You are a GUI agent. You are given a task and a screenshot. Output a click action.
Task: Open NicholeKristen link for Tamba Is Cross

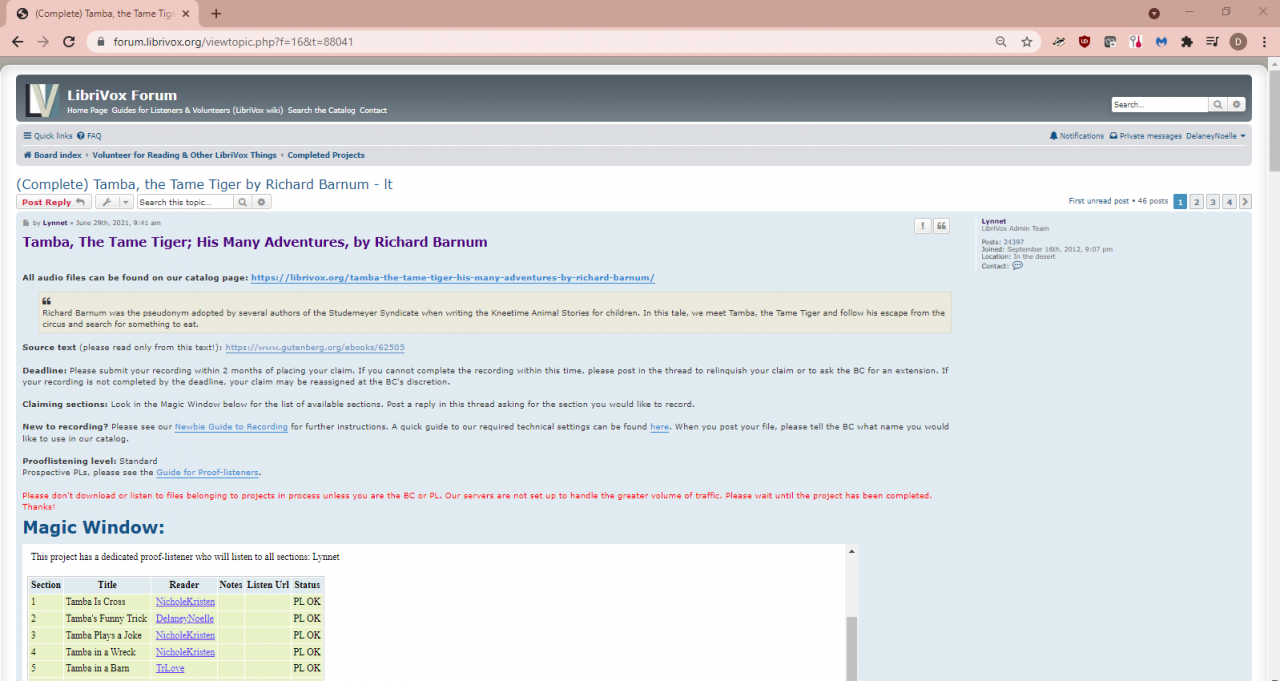pyautogui.click(x=185, y=602)
